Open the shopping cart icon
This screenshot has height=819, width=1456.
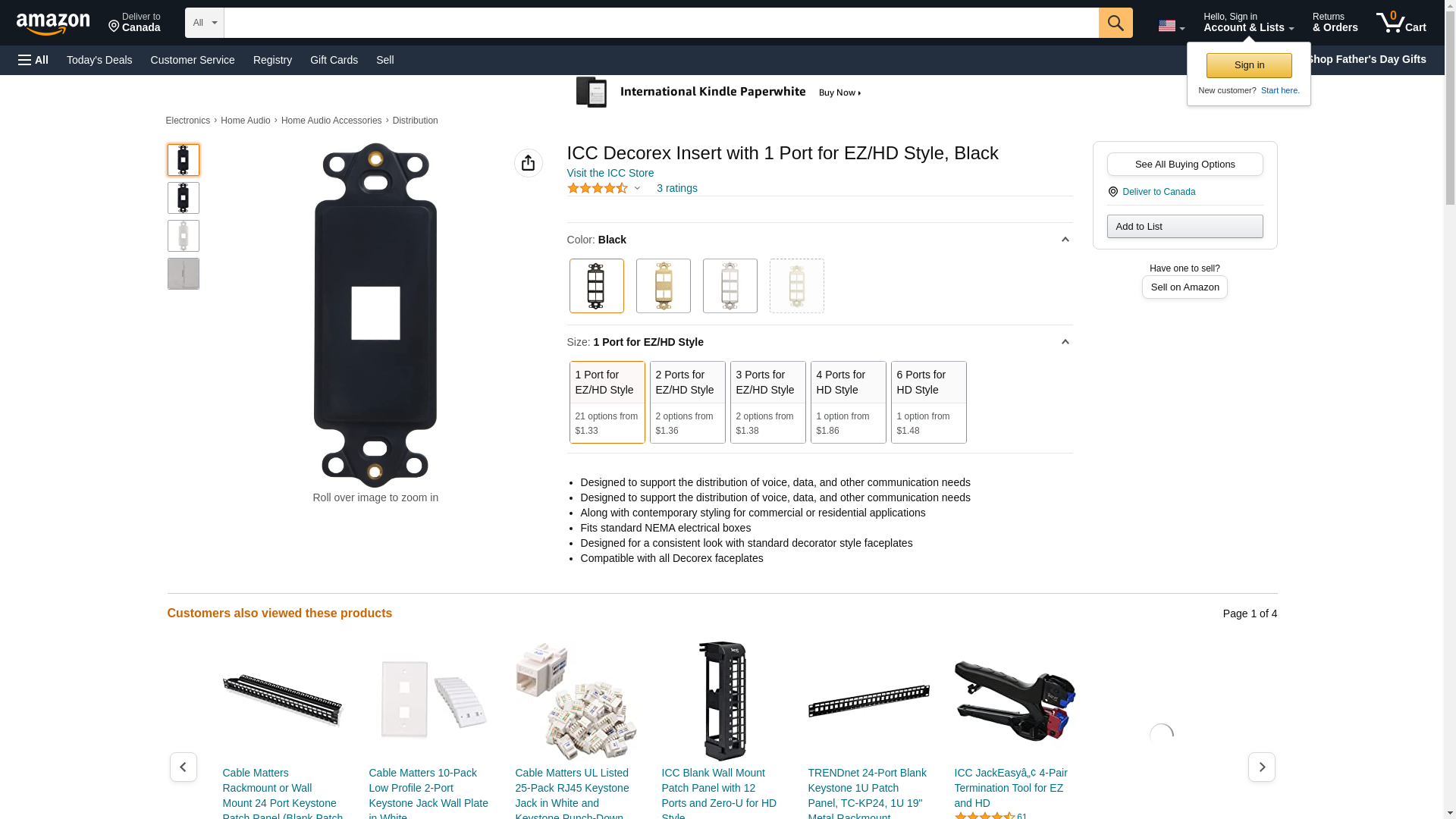[1401, 22]
